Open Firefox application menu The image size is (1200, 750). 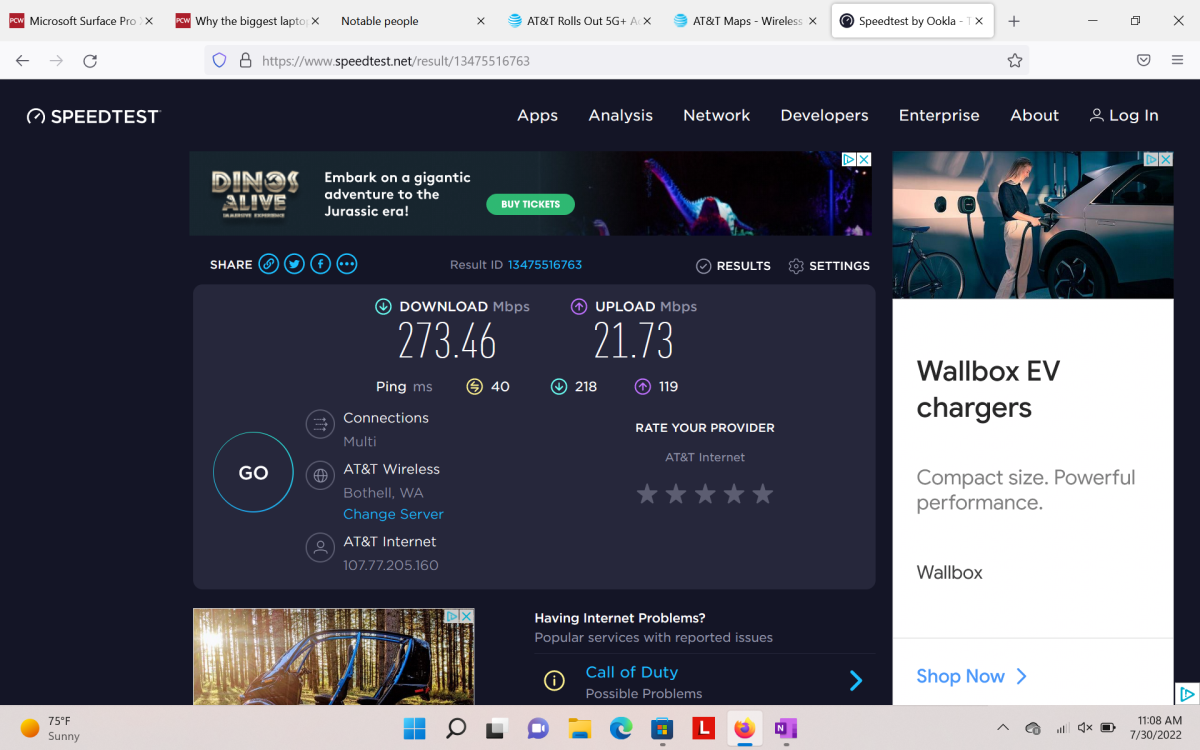[1177, 61]
